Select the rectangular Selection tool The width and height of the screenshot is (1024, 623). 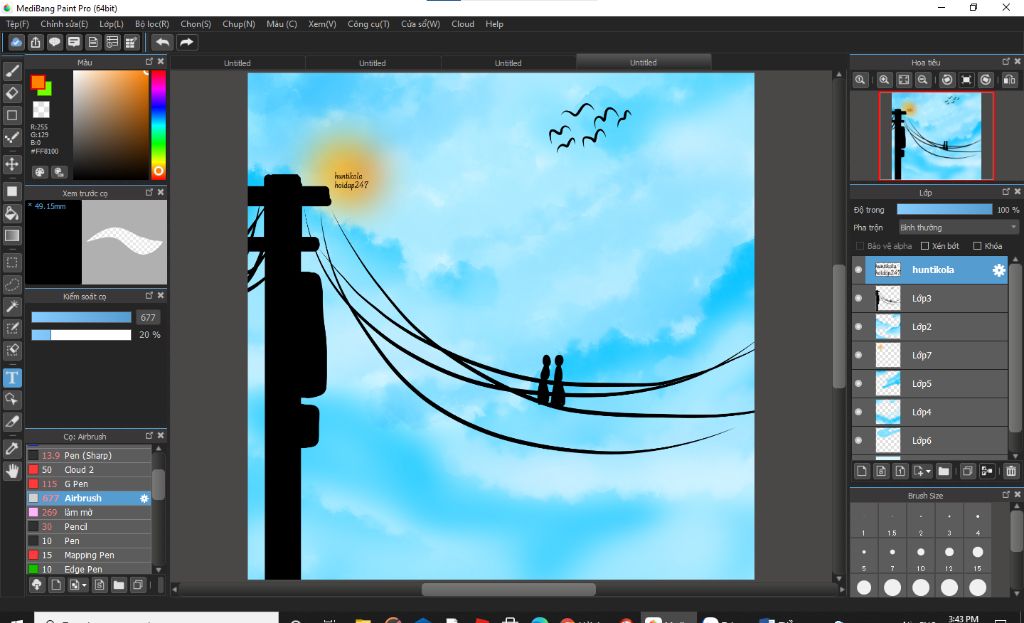(x=12, y=263)
